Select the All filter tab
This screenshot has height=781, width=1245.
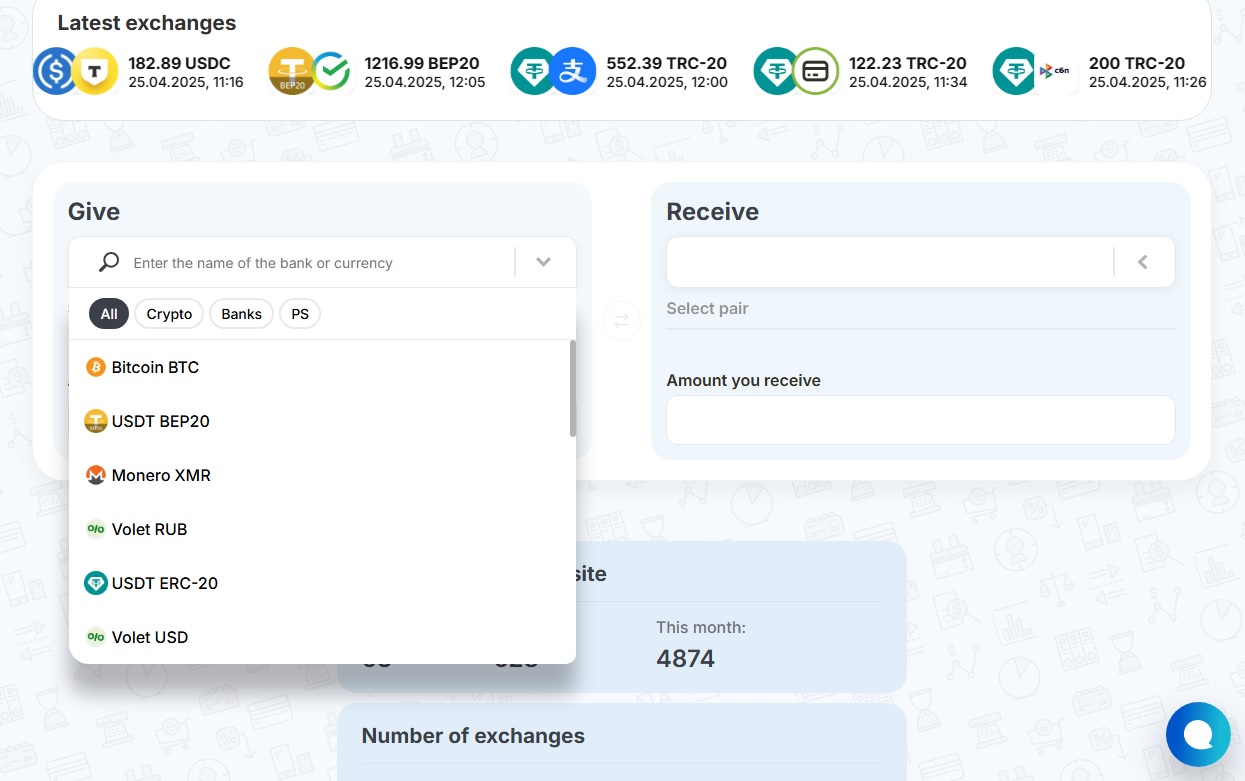pyautogui.click(x=109, y=314)
